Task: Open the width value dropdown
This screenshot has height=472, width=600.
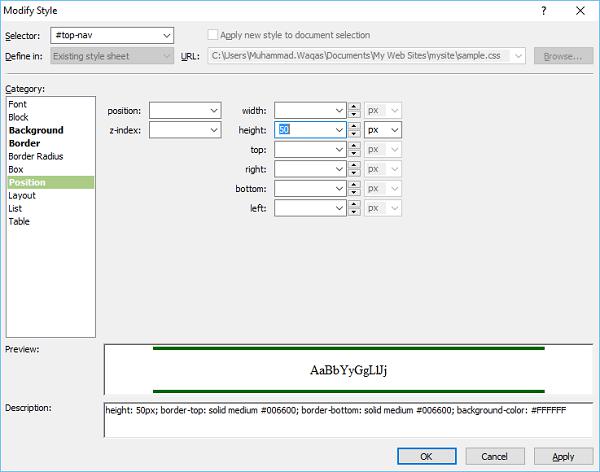Action: [339, 111]
